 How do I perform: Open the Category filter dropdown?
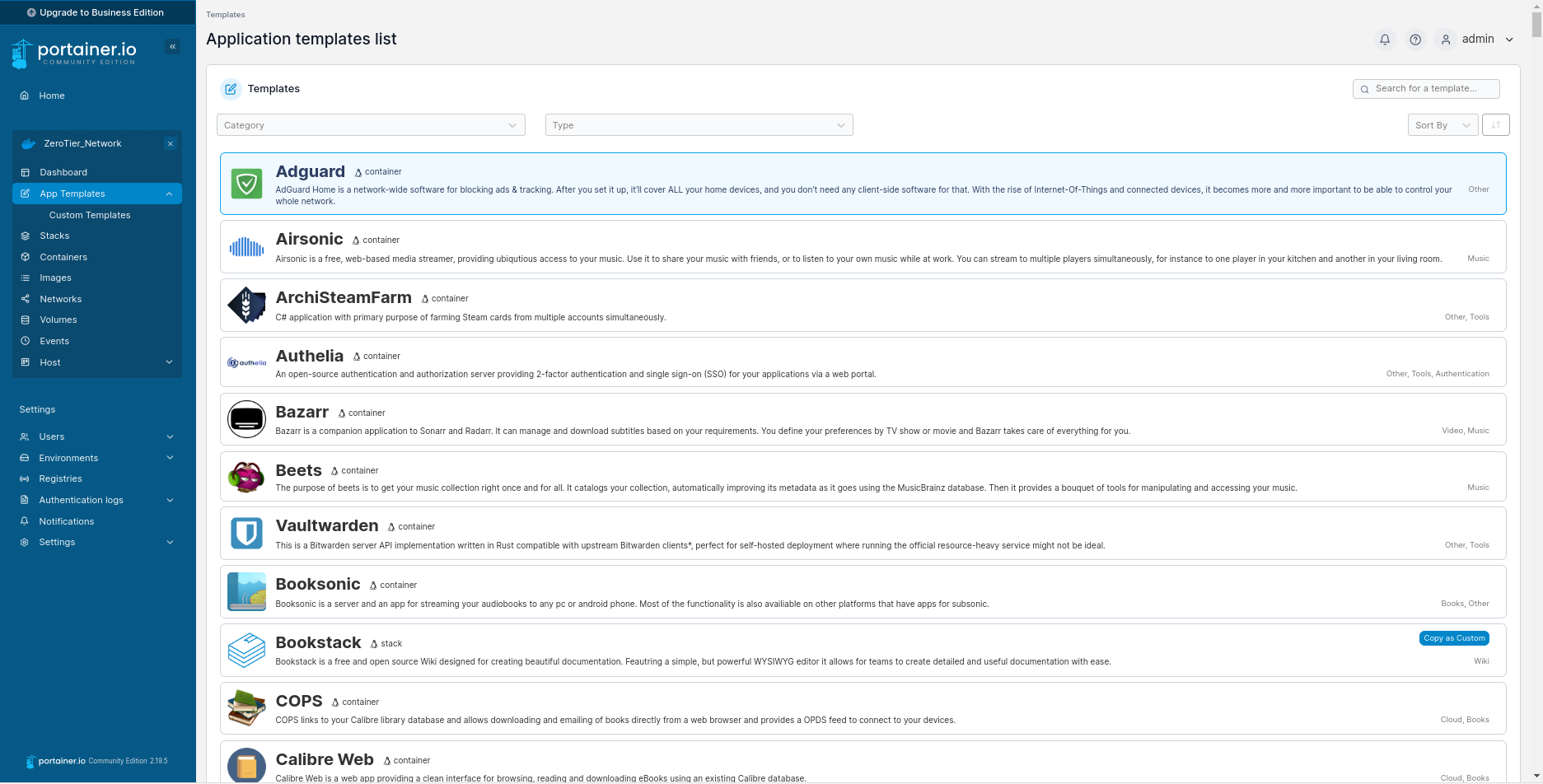pos(371,125)
